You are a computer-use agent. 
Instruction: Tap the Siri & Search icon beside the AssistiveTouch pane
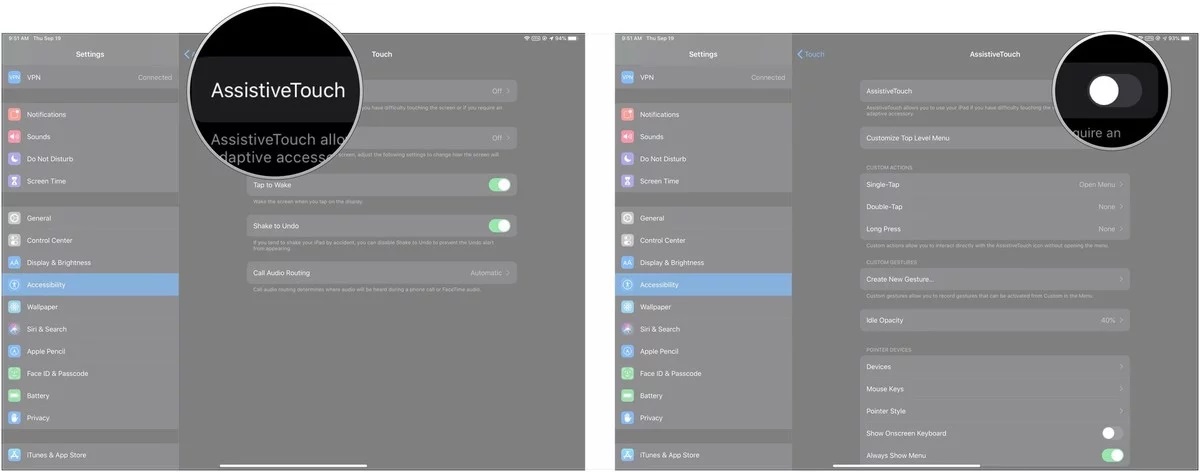click(x=628, y=329)
